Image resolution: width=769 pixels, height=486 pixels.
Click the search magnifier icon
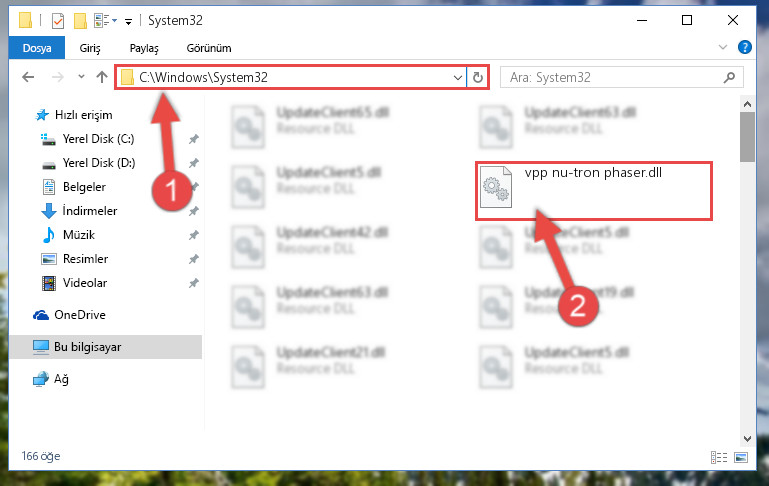[x=729, y=77]
